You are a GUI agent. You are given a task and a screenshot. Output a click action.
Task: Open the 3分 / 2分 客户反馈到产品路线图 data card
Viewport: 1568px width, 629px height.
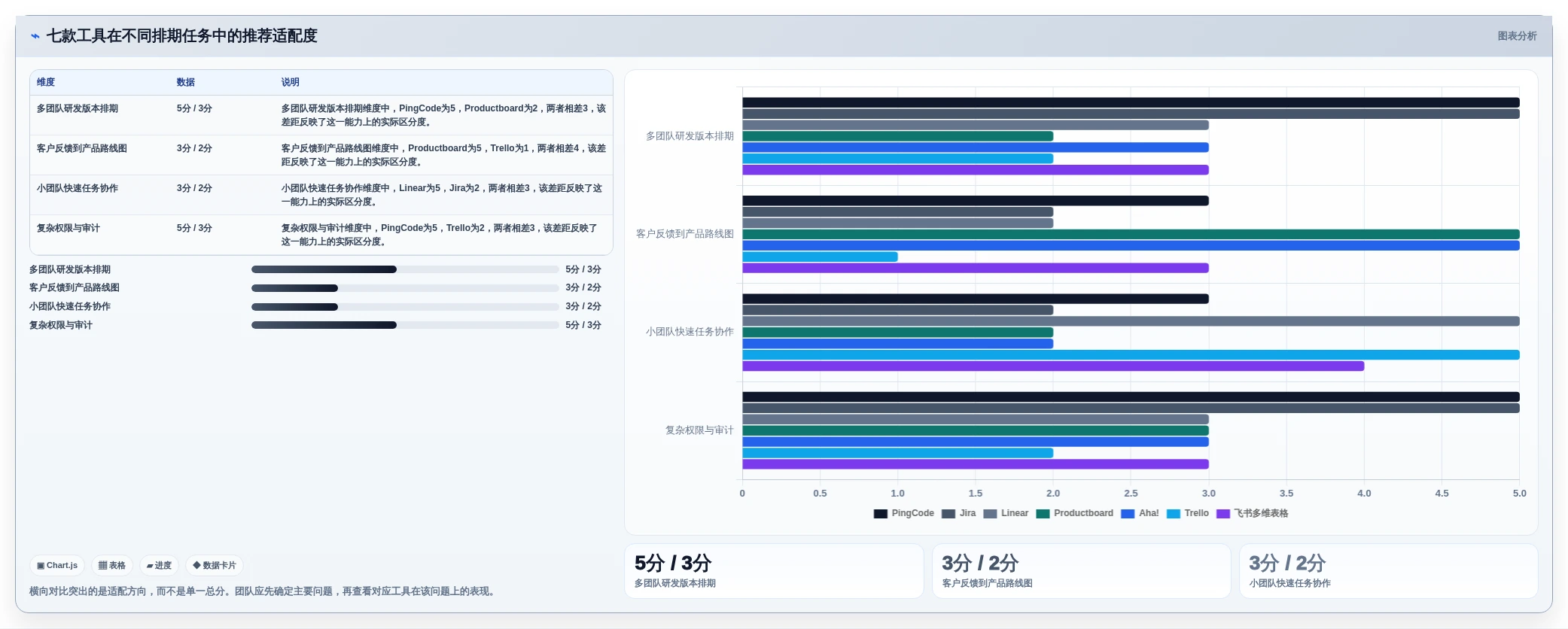coord(1082,572)
